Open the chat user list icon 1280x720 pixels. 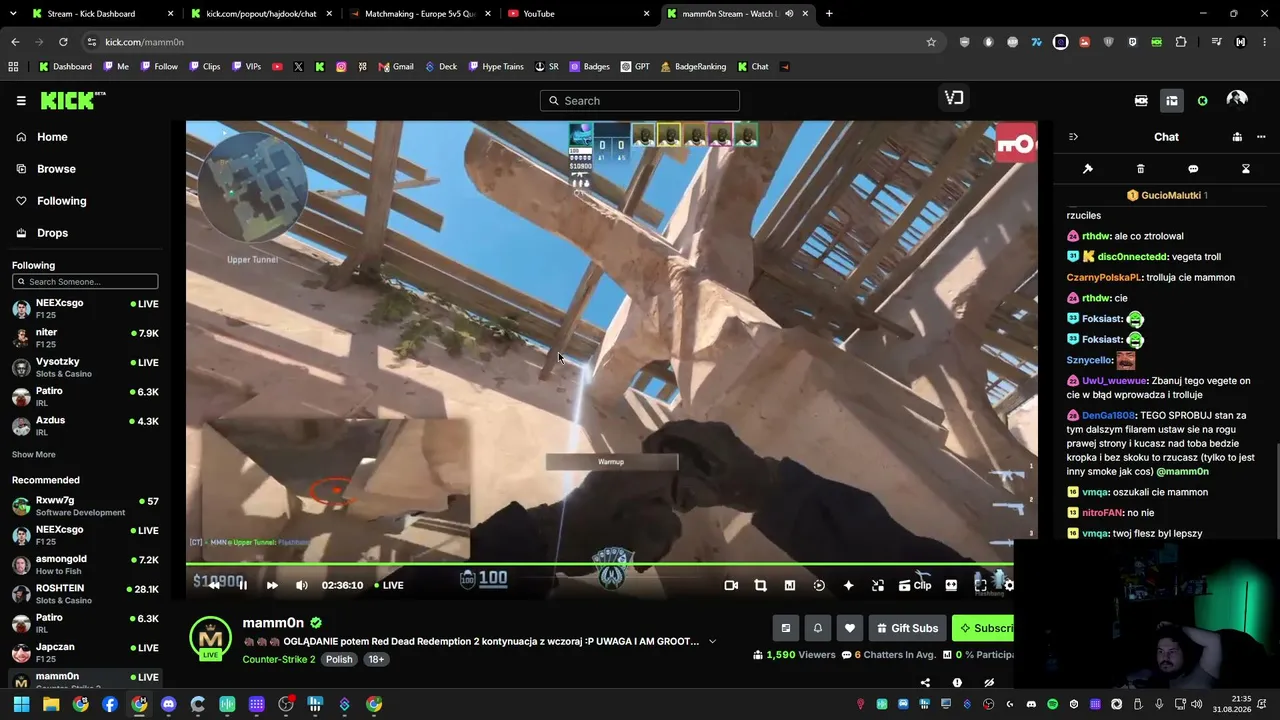click(x=1237, y=137)
